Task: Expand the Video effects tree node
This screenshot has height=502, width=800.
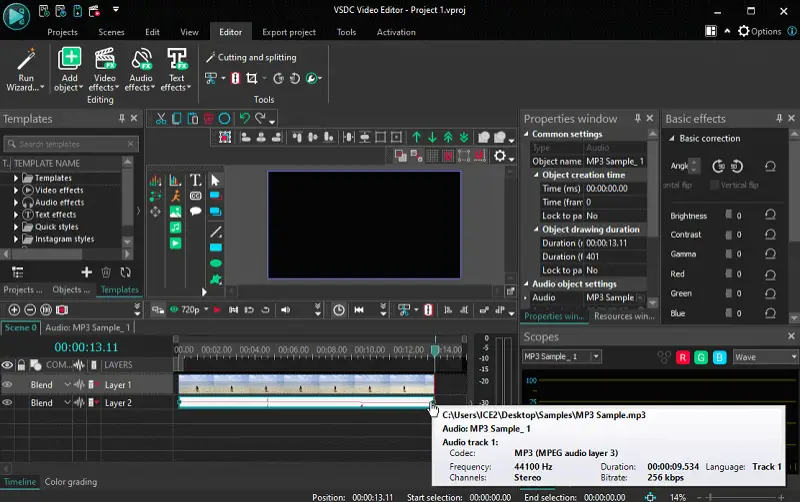Action: coord(16,190)
